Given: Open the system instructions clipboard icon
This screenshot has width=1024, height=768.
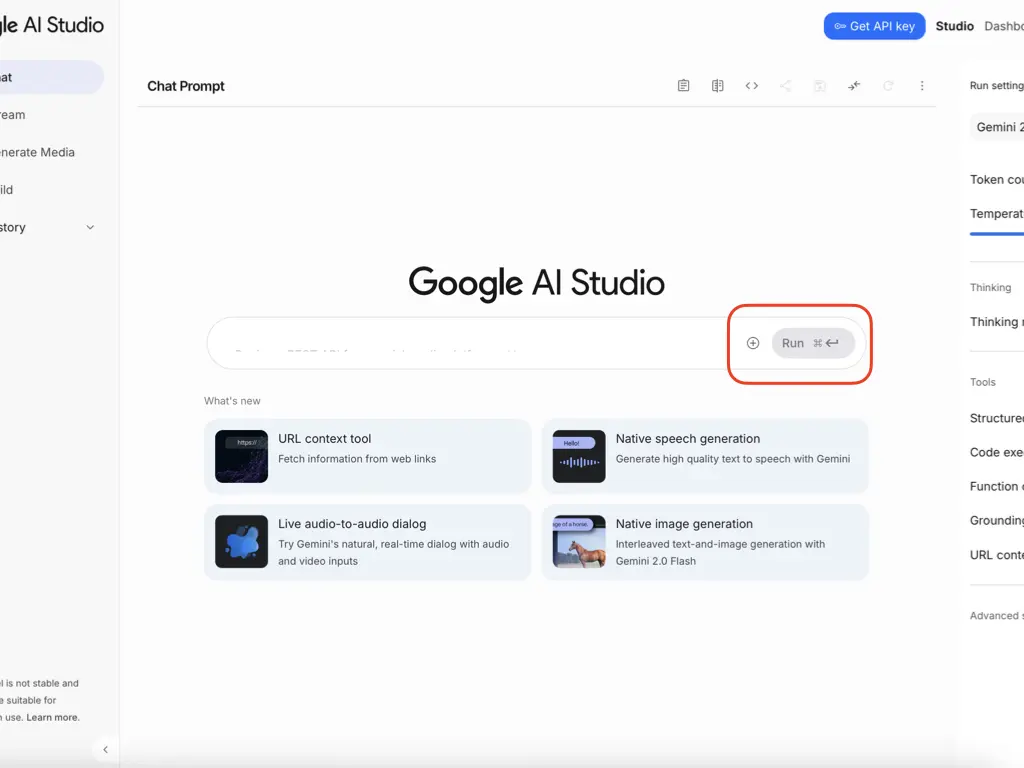Looking at the screenshot, I should tap(683, 86).
